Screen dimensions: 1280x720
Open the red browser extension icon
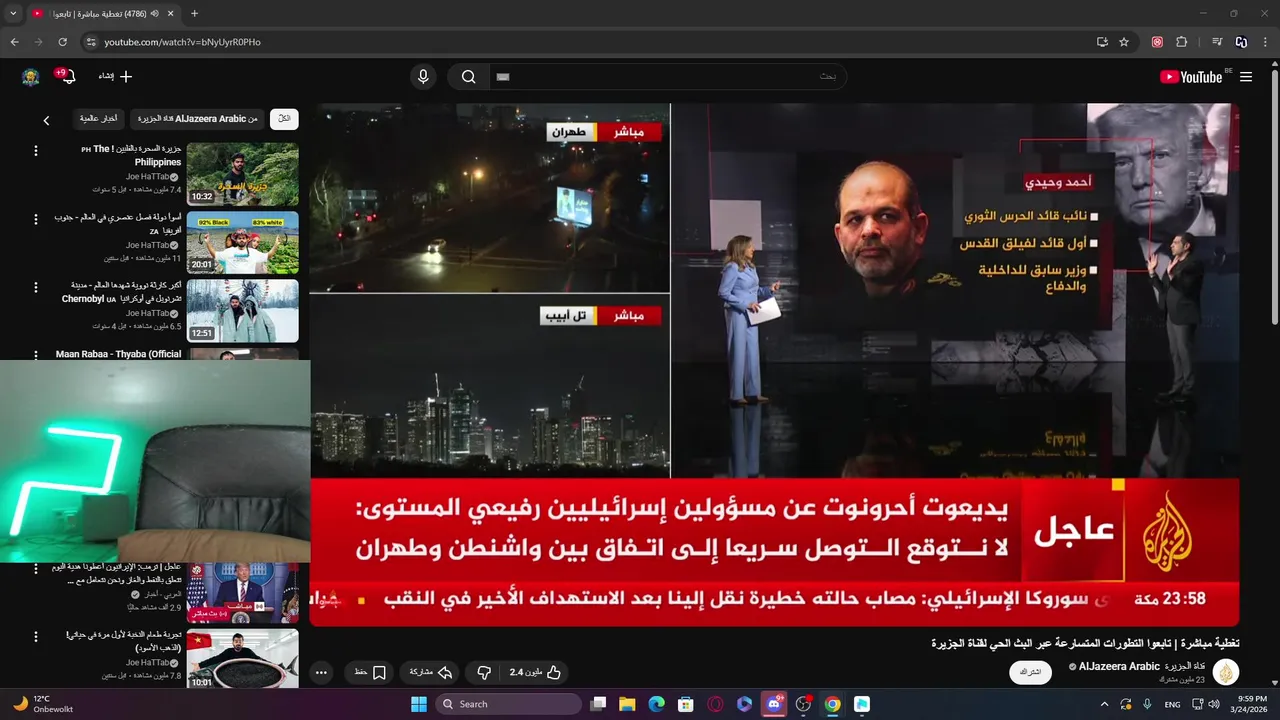[x=1157, y=42]
